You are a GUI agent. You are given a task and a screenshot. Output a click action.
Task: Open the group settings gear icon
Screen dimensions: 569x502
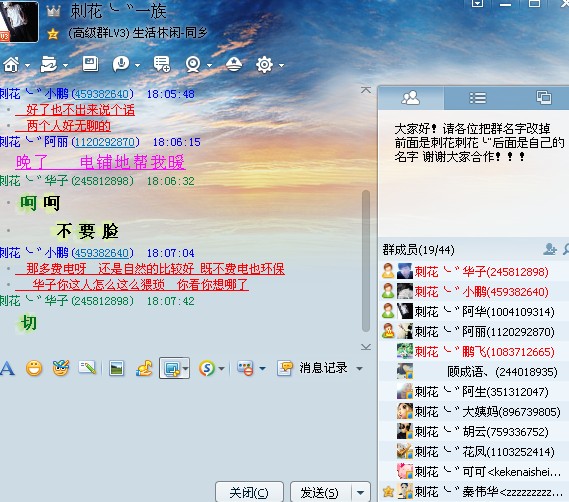(x=265, y=65)
